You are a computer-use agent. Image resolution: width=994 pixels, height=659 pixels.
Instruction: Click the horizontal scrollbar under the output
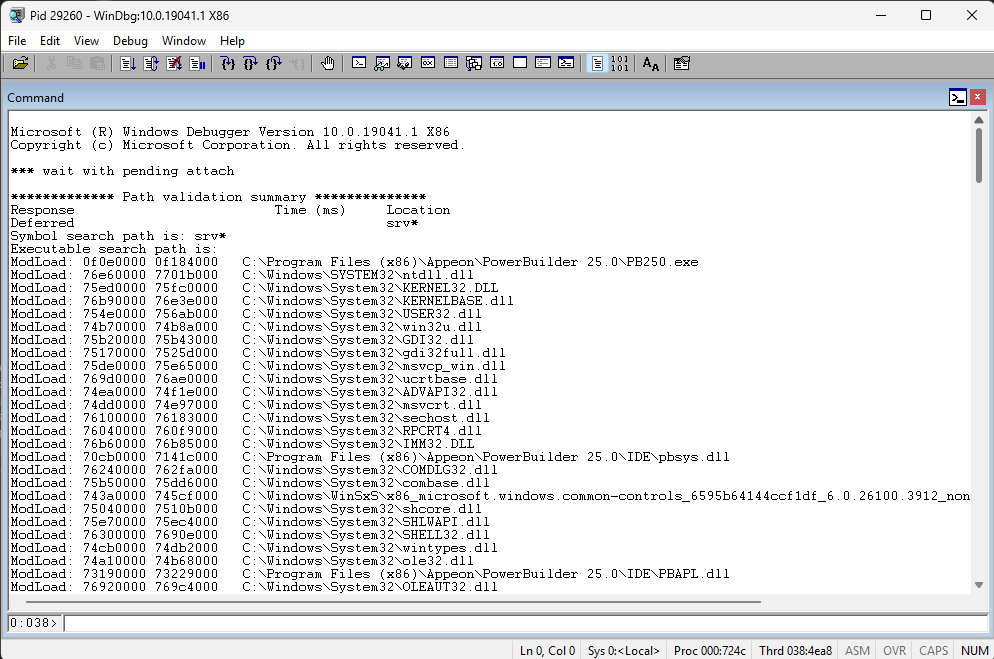[400, 603]
